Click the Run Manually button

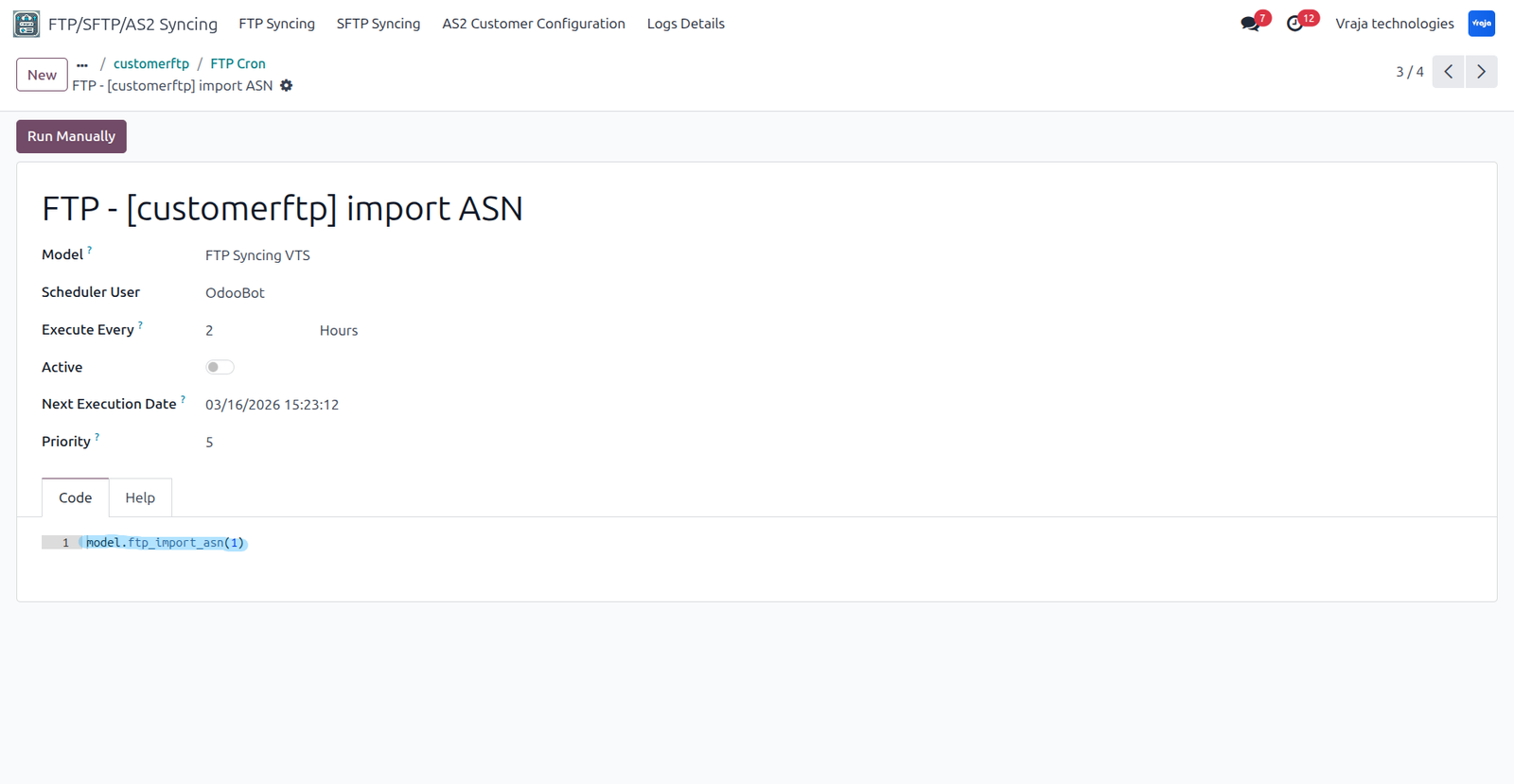pos(71,136)
